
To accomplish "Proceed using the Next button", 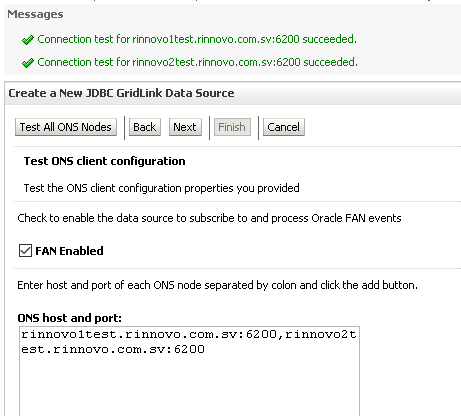I will pyautogui.click(x=185, y=127).
